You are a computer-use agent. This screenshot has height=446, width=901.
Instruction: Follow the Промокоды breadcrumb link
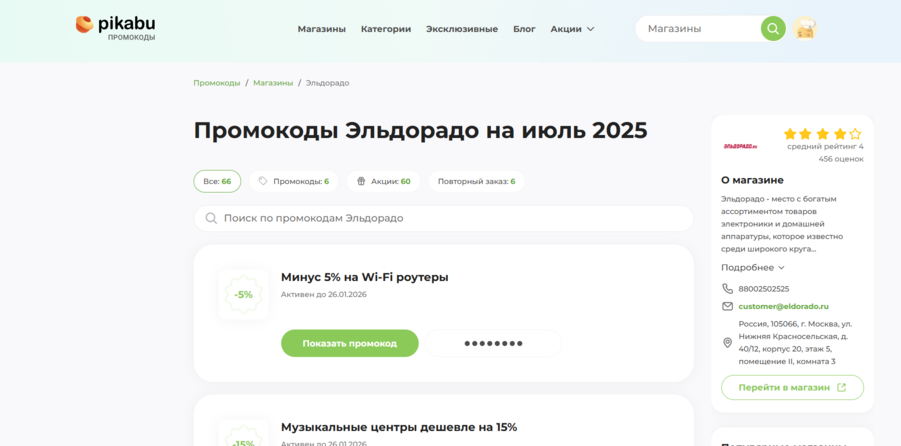[217, 83]
